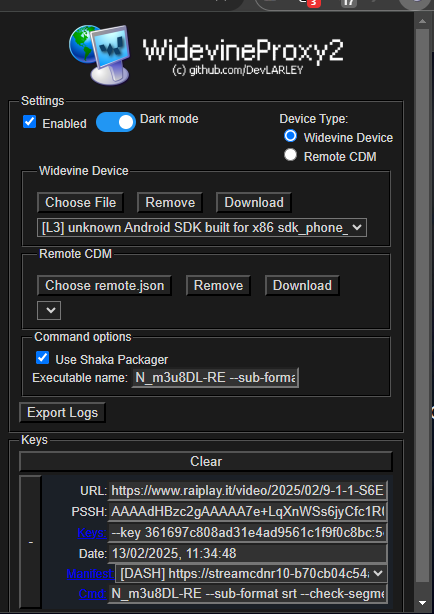Click Choose remote.json button
This screenshot has height=614, width=434.
(x=104, y=285)
